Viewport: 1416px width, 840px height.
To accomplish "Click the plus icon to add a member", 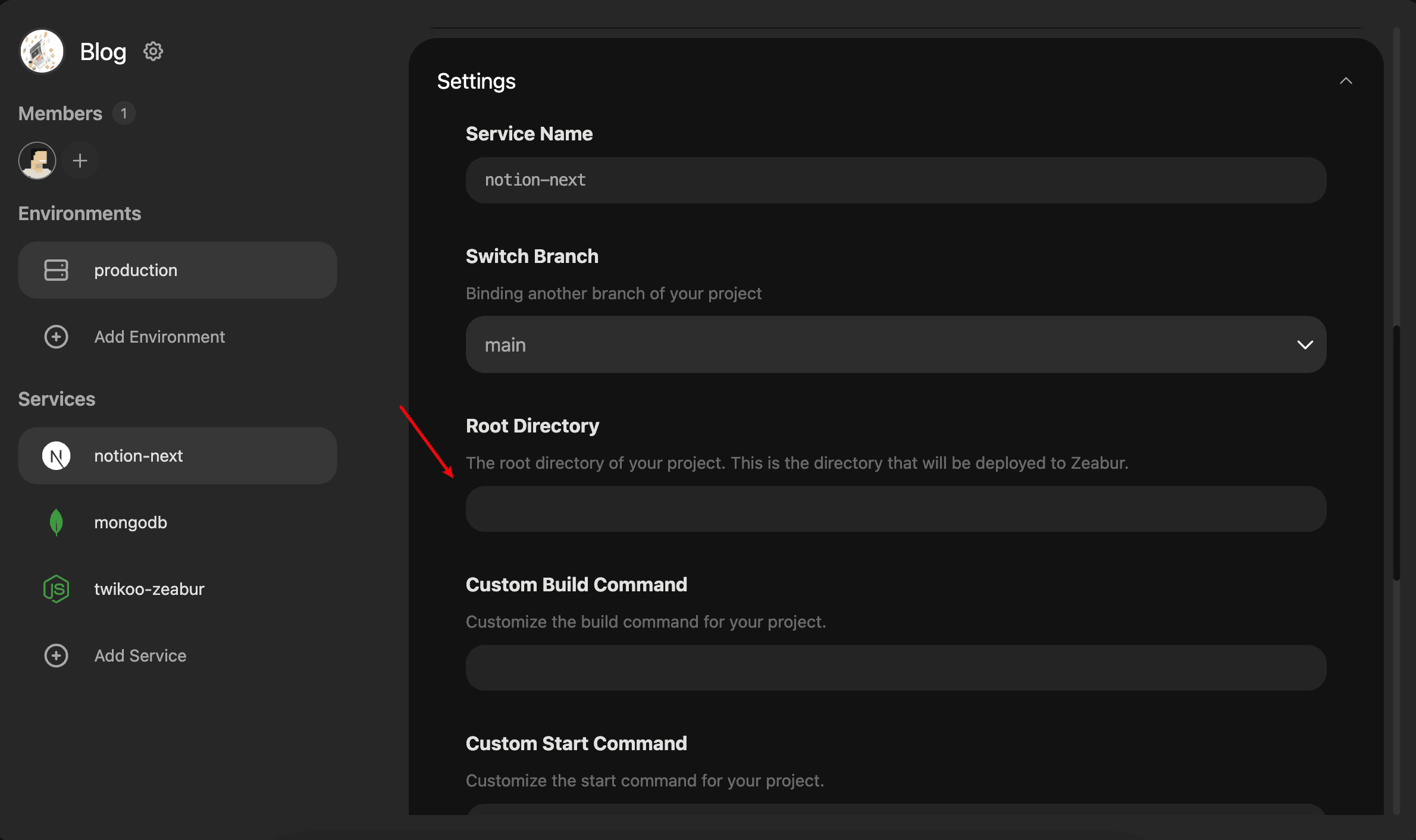I will point(80,161).
